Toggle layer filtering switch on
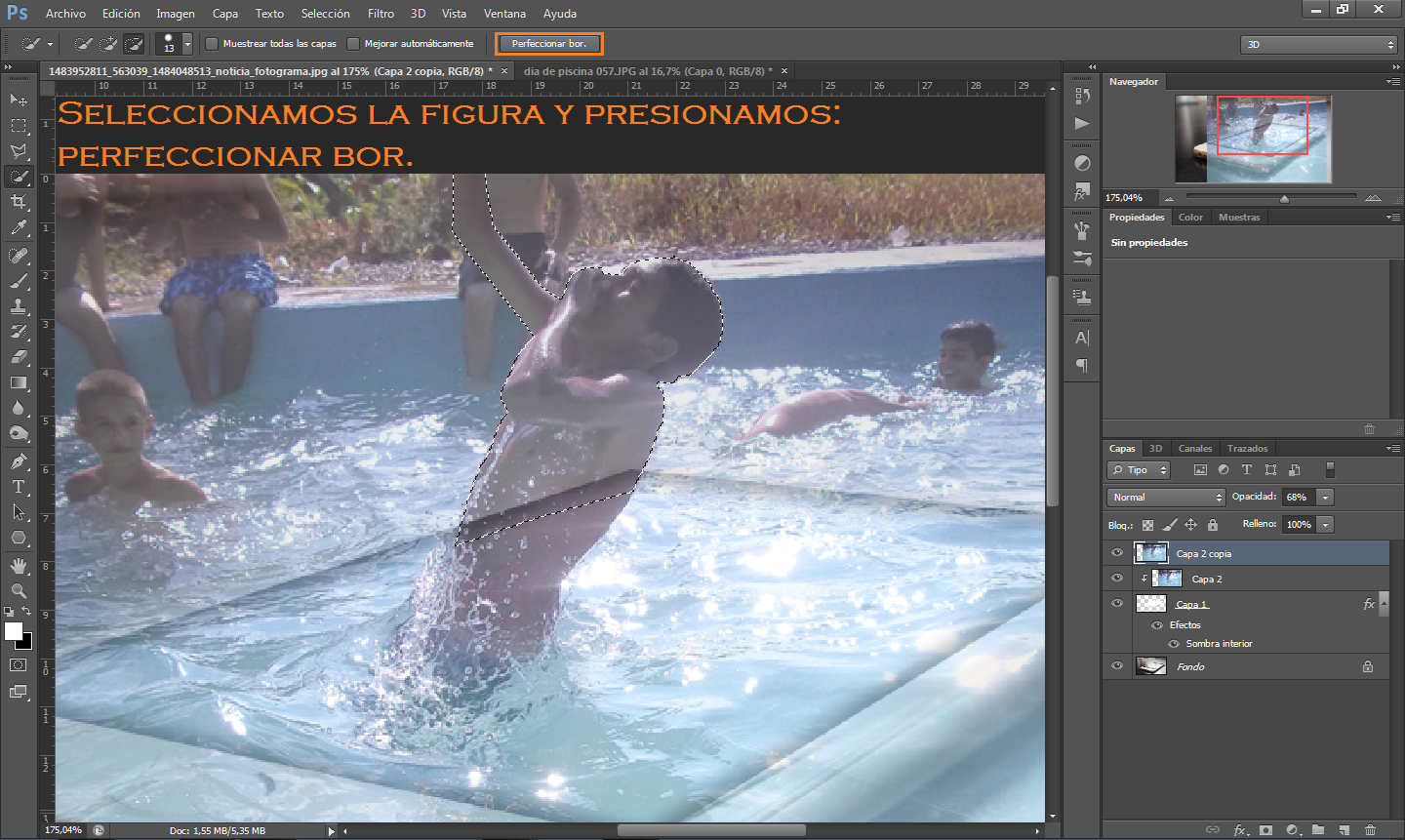The image size is (1405, 840). coord(1330,470)
